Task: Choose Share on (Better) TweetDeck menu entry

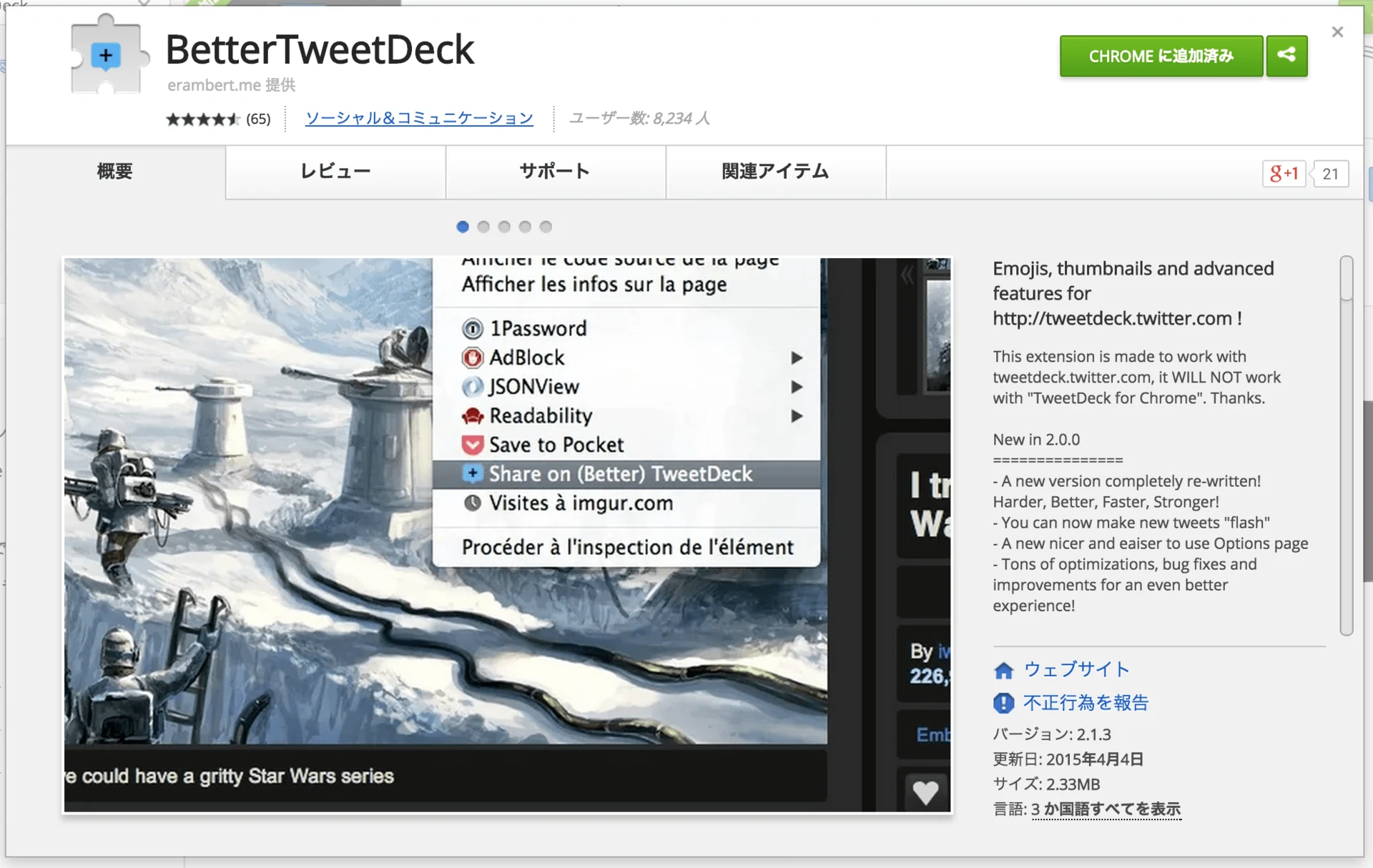Action: pyautogui.click(x=626, y=474)
